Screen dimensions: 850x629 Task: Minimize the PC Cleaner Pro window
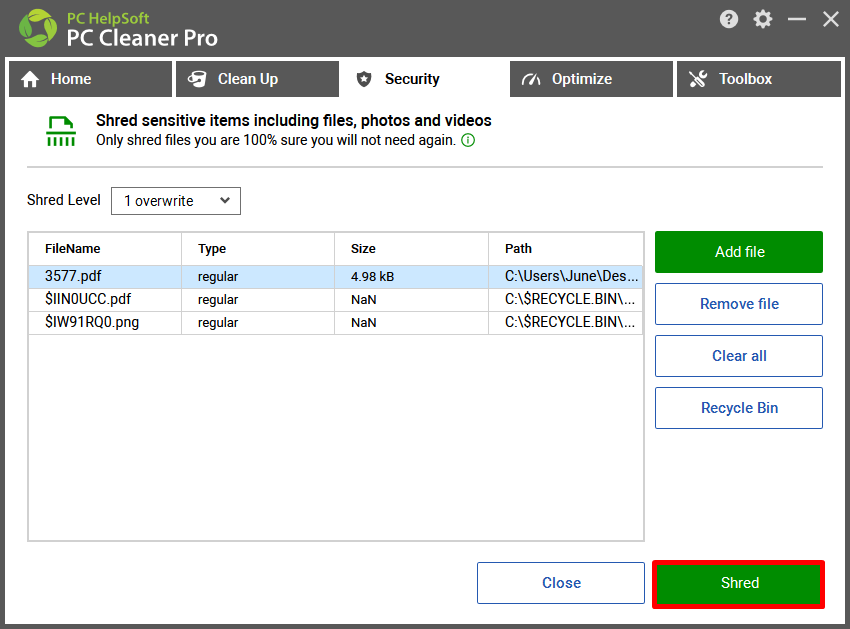click(x=797, y=20)
